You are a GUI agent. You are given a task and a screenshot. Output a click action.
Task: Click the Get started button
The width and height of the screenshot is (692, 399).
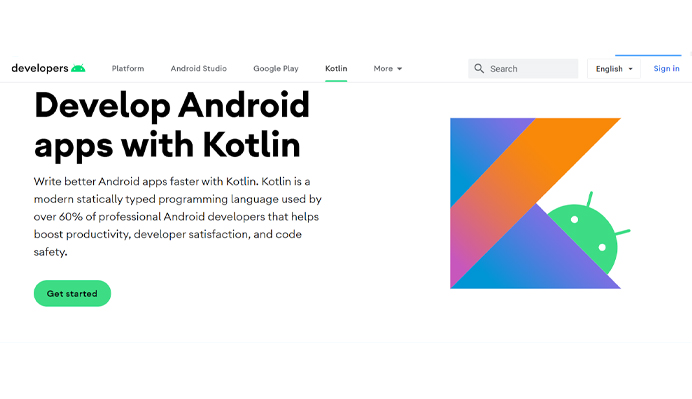72,294
